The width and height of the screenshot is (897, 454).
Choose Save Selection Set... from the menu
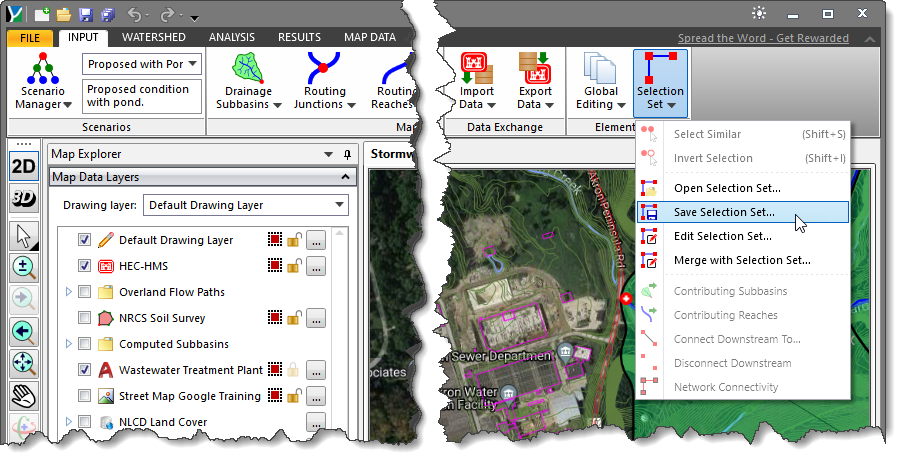(x=743, y=212)
